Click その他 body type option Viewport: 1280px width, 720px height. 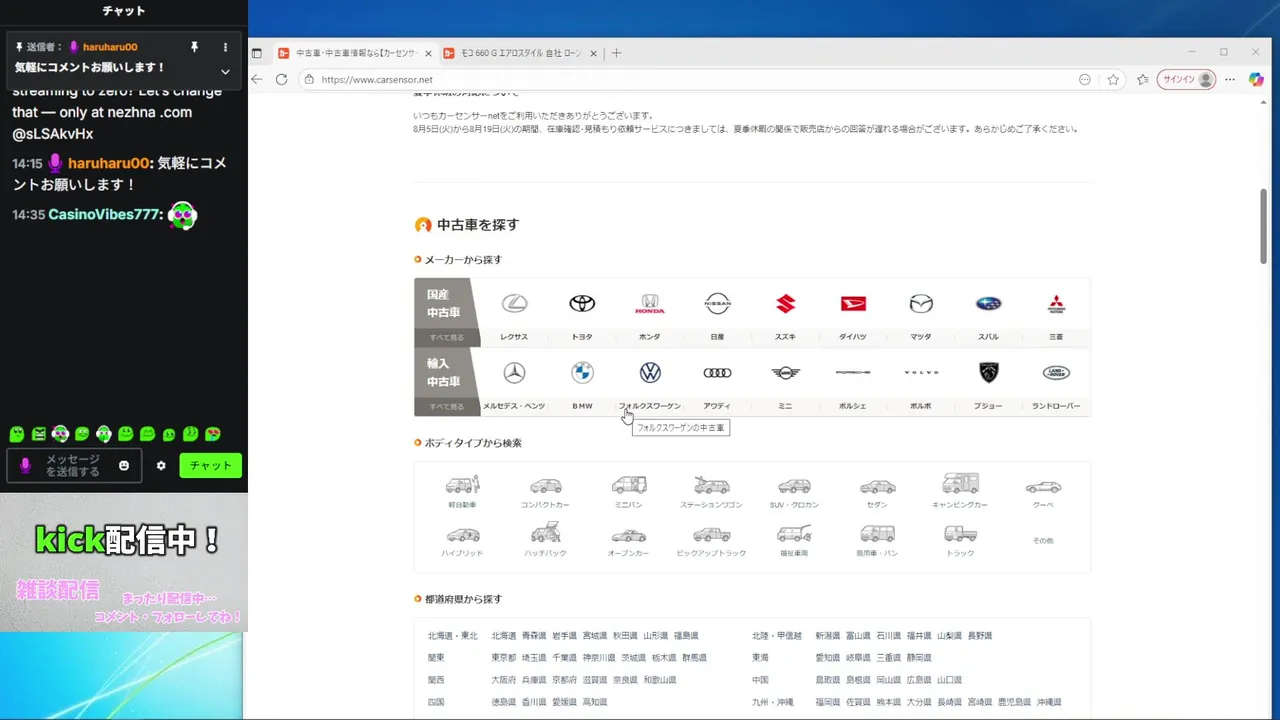pyautogui.click(x=1043, y=541)
